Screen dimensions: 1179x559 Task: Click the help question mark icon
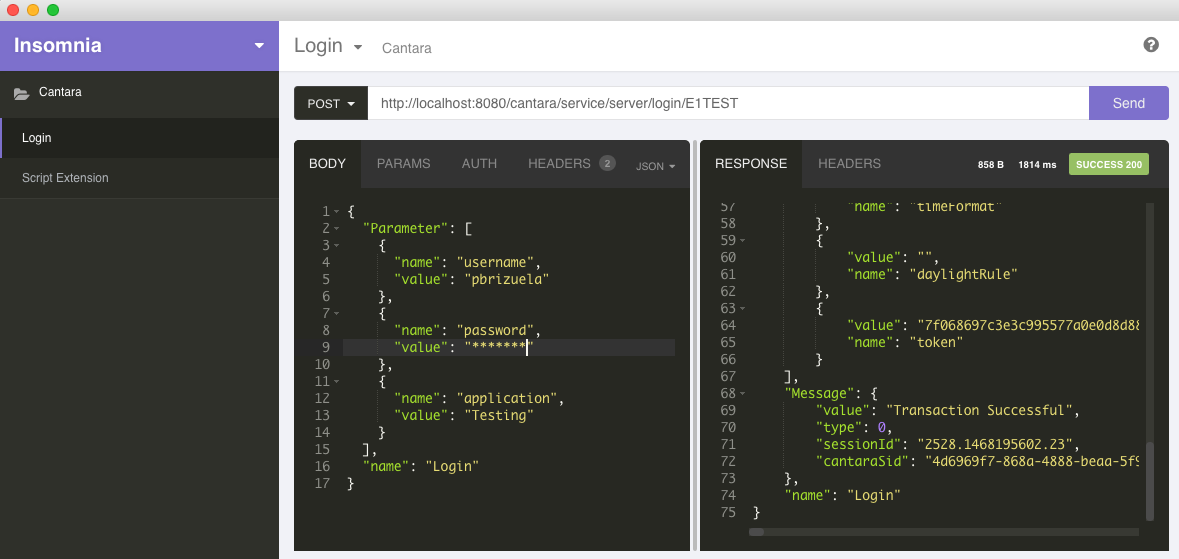(1151, 45)
